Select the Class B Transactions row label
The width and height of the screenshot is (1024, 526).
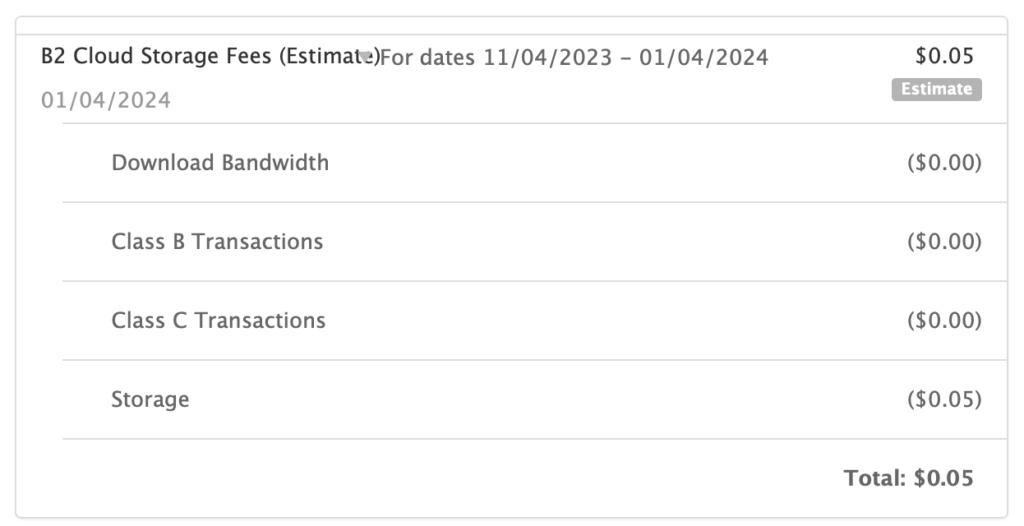pos(217,241)
